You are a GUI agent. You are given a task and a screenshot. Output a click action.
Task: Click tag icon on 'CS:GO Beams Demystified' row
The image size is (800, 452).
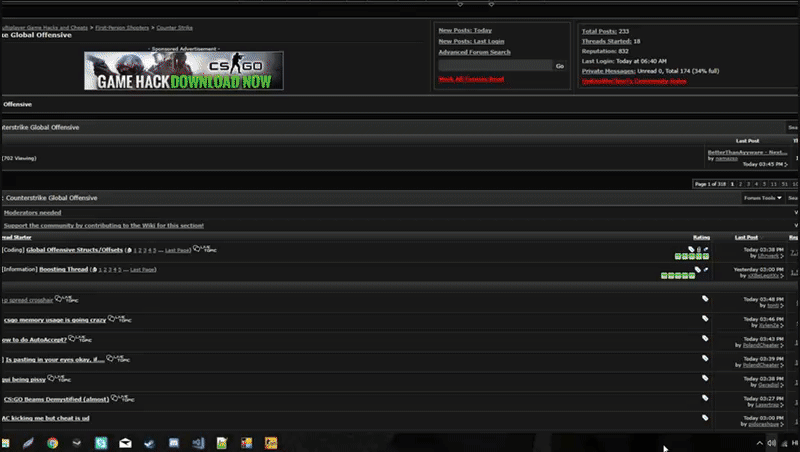point(705,398)
